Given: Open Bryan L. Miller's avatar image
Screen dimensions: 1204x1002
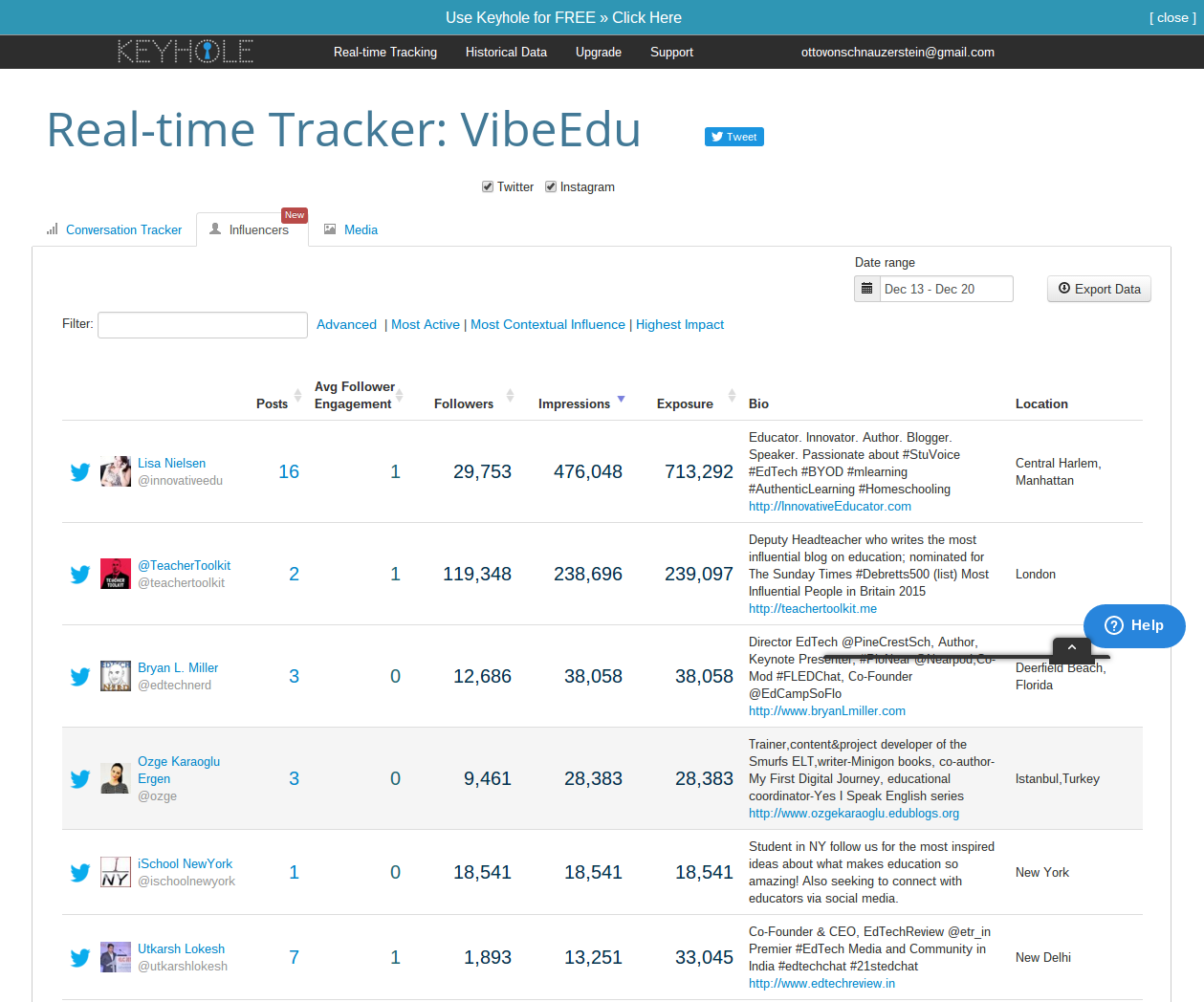Looking at the screenshot, I should [x=116, y=676].
